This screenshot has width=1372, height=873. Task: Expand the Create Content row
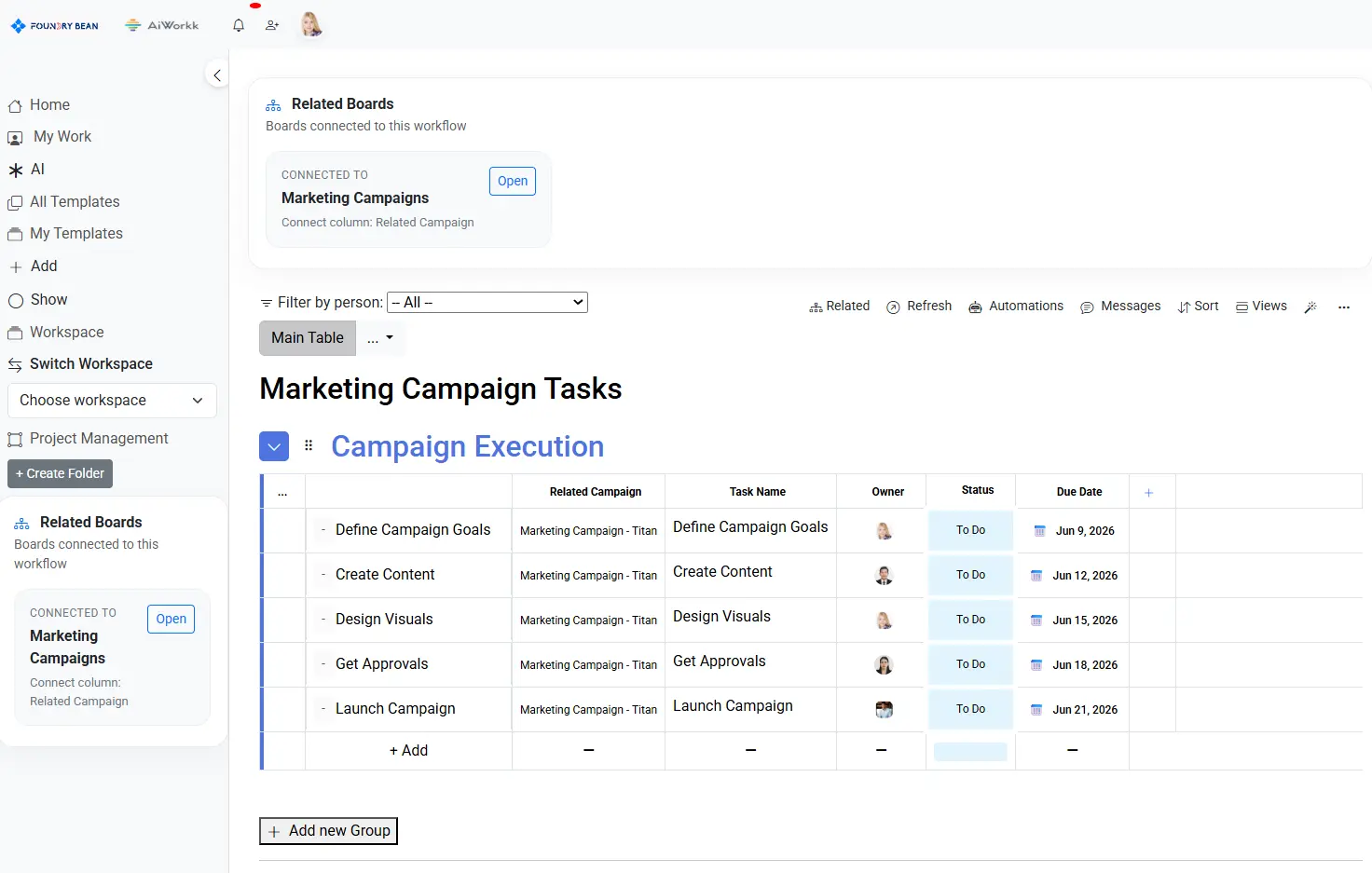[322, 574]
